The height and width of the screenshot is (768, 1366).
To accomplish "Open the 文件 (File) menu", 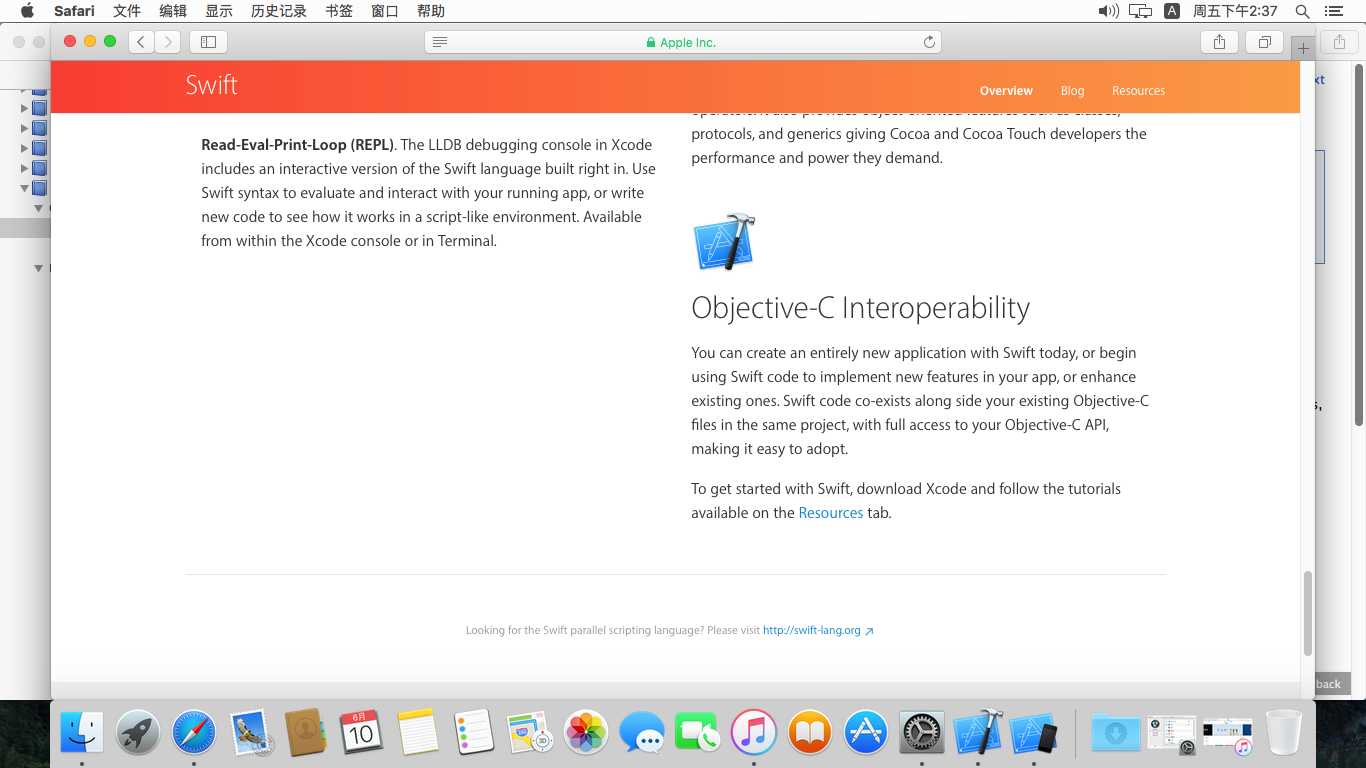I will (x=127, y=11).
